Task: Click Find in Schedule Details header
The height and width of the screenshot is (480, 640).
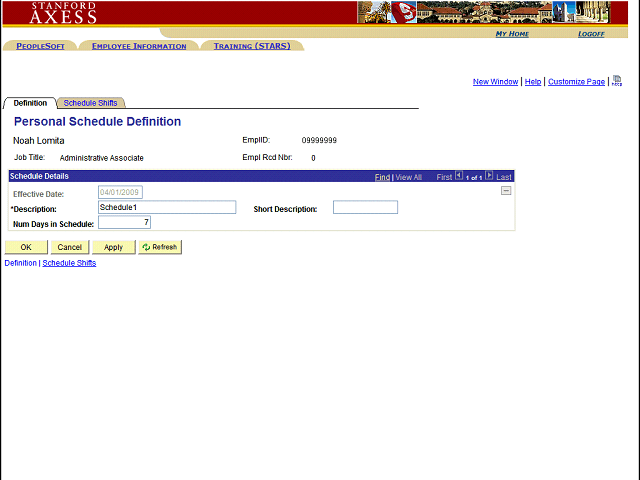Action: tap(382, 177)
